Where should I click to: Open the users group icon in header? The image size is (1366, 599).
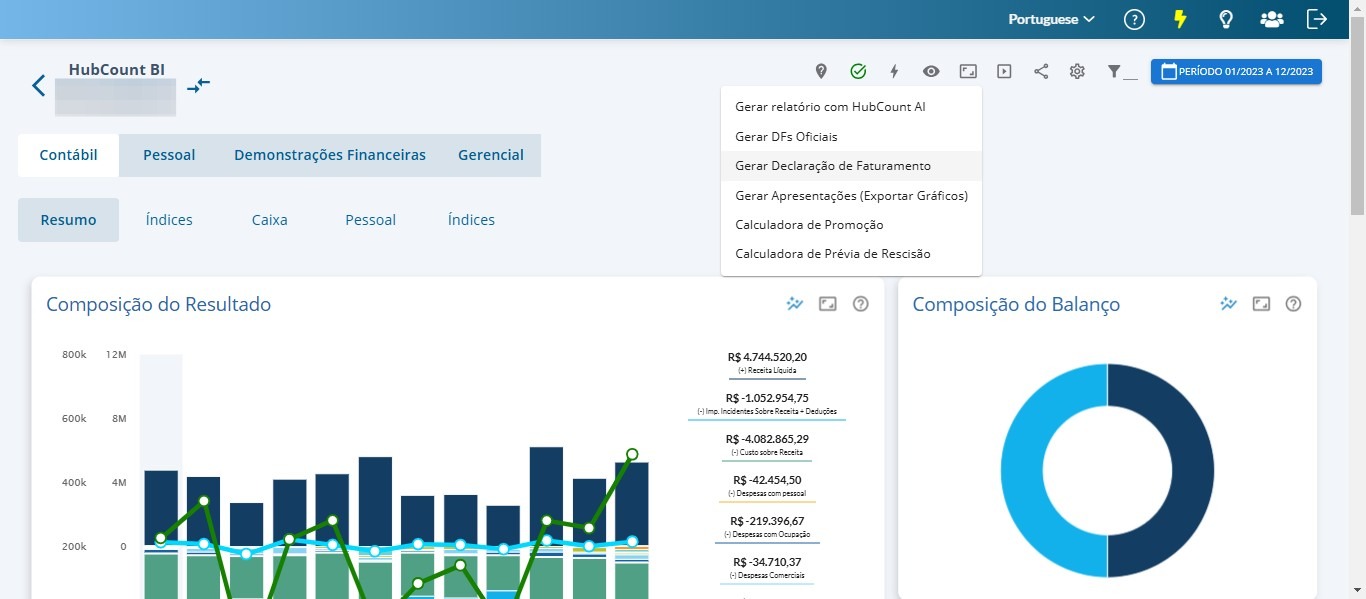pos(1272,19)
